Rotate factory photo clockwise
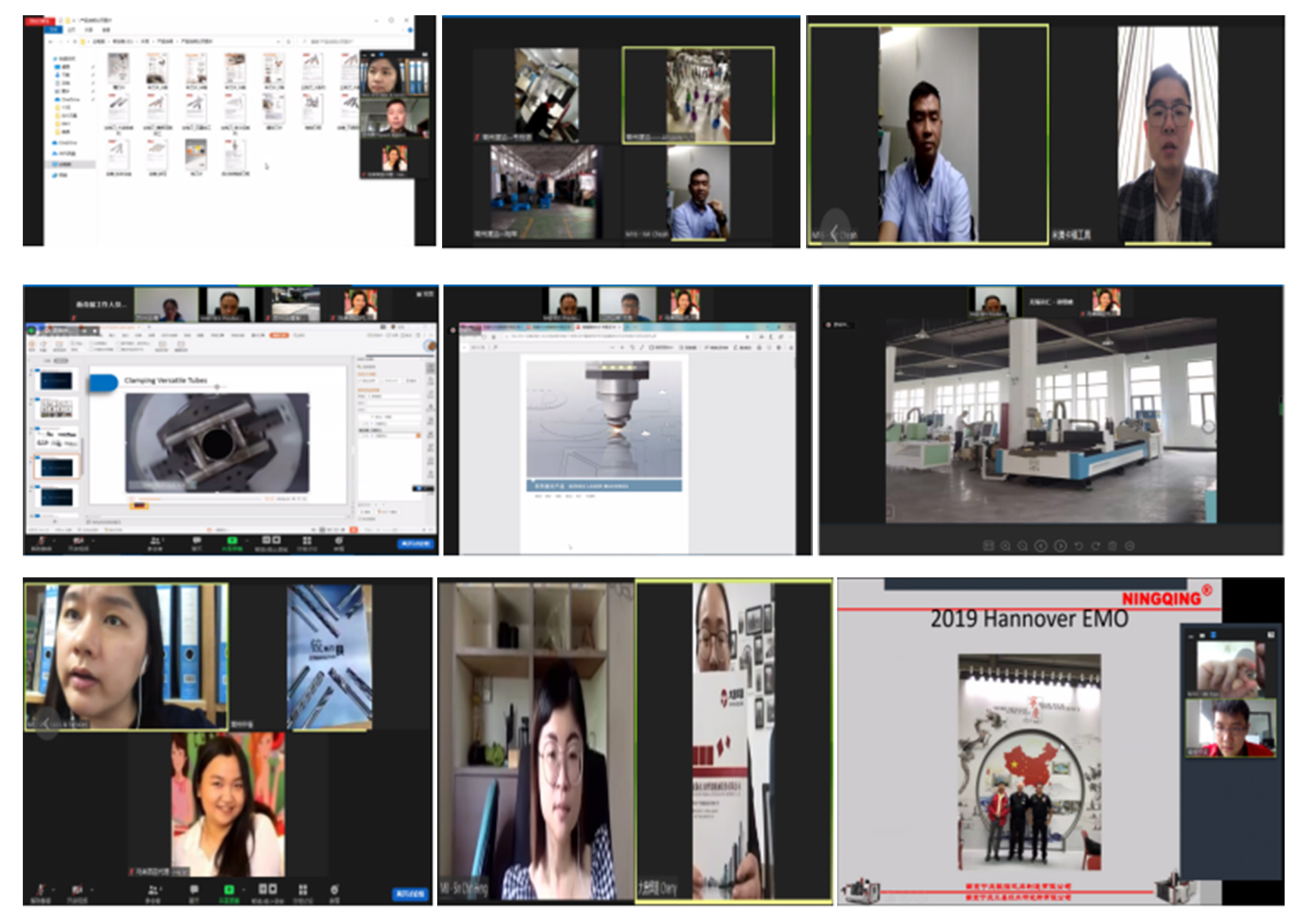The height and width of the screenshot is (924, 1304). pos(1095,546)
